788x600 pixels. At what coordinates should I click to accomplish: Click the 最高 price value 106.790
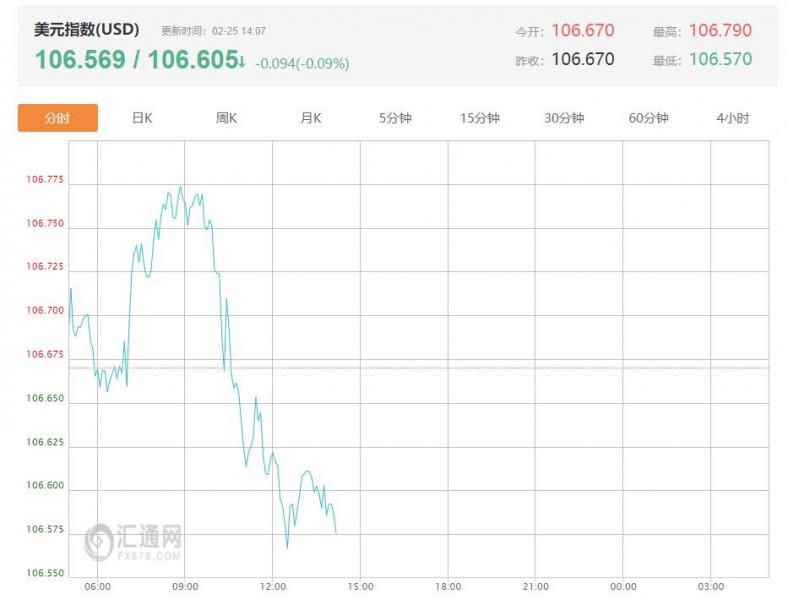pyautogui.click(x=720, y=31)
